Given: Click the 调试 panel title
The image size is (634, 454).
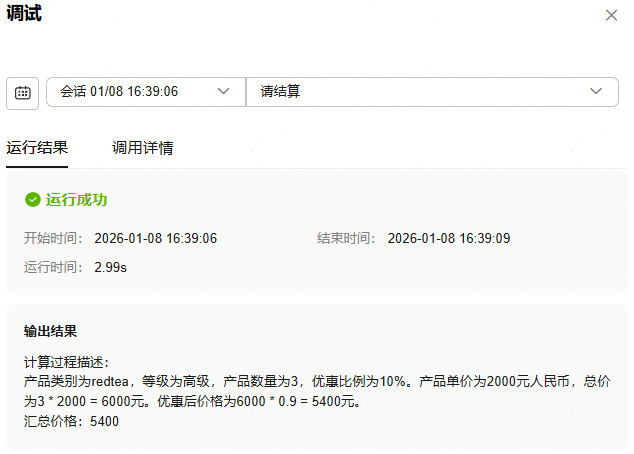Looking at the screenshot, I should point(24,14).
